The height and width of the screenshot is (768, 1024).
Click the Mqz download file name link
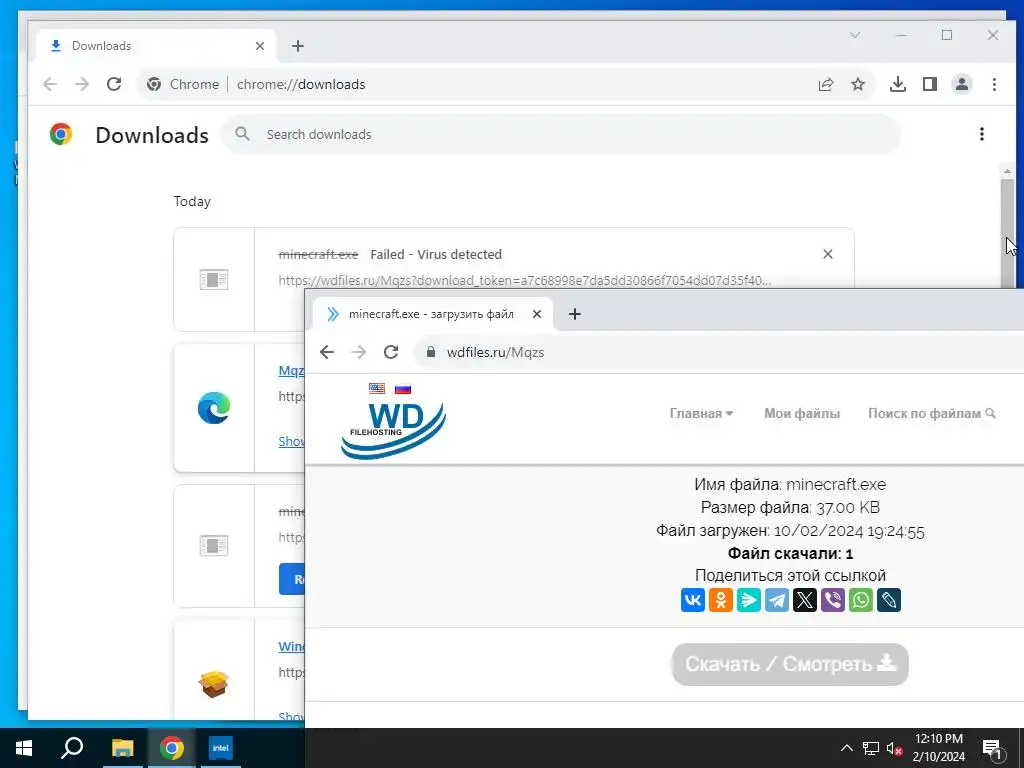click(291, 370)
